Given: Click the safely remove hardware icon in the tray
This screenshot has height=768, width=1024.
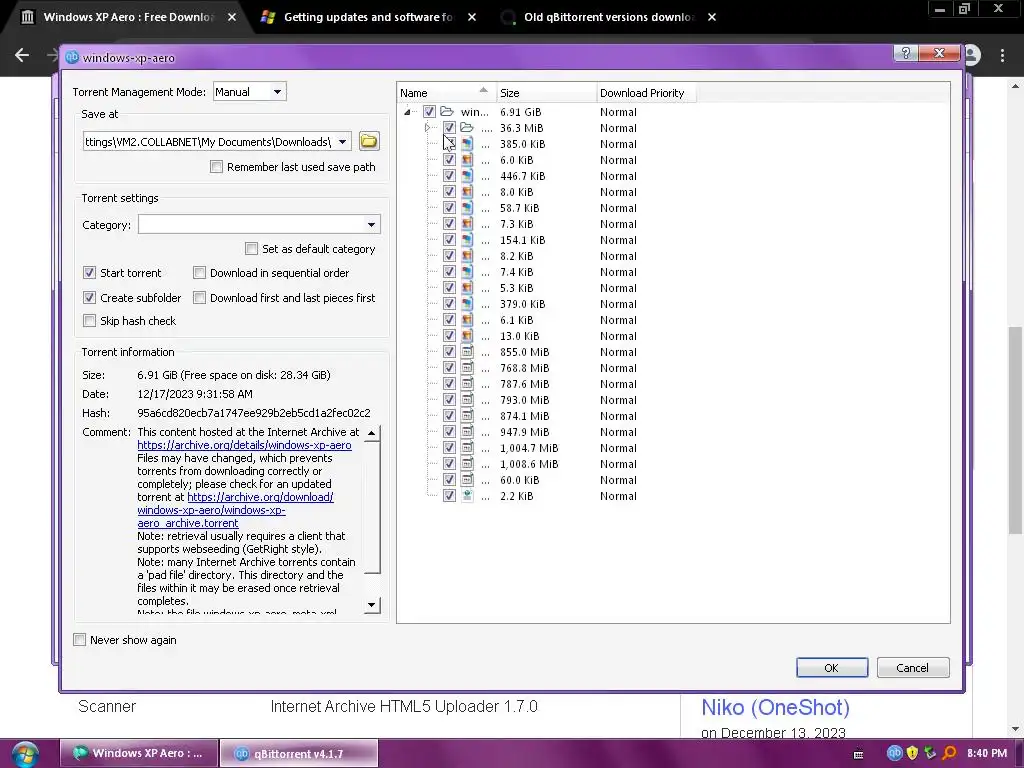Looking at the screenshot, I should (930, 753).
